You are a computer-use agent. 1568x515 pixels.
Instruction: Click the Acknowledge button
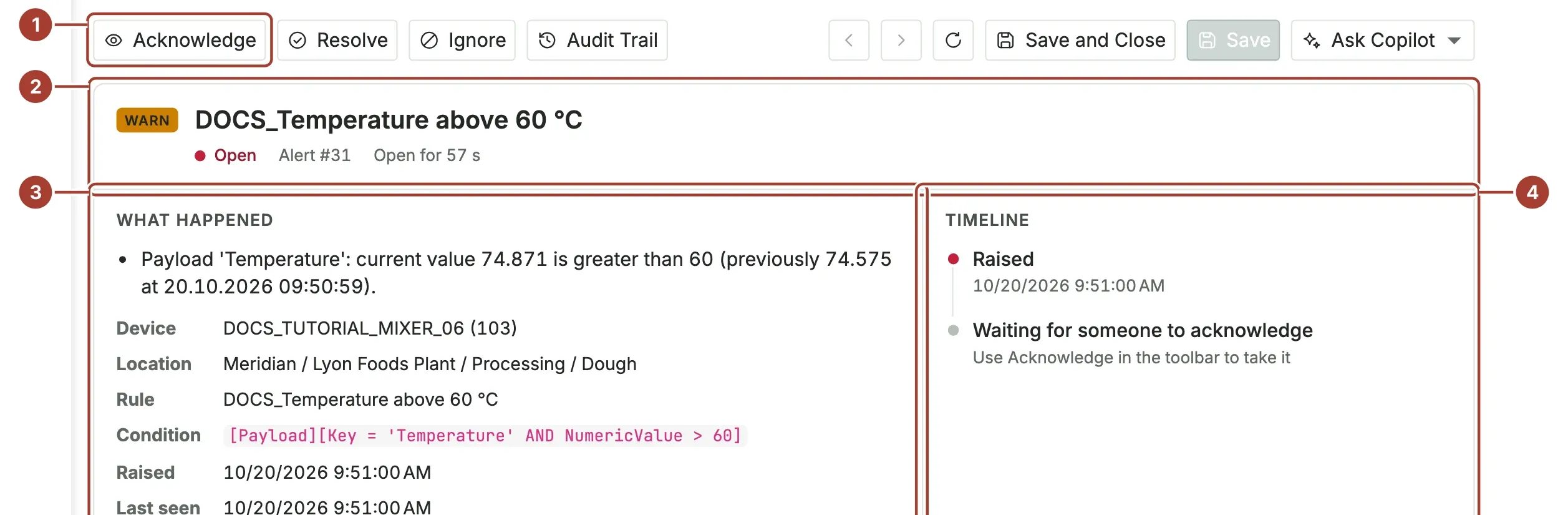tap(180, 40)
